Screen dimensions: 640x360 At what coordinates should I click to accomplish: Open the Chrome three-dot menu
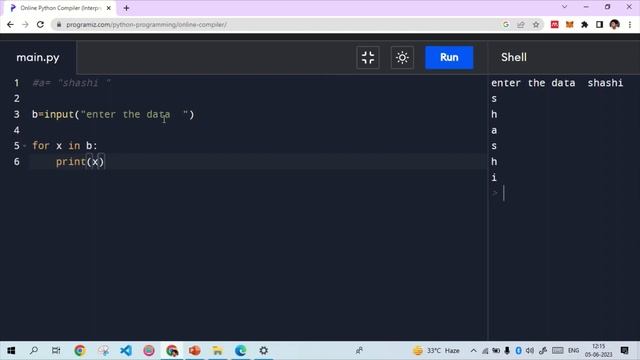point(630,24)
